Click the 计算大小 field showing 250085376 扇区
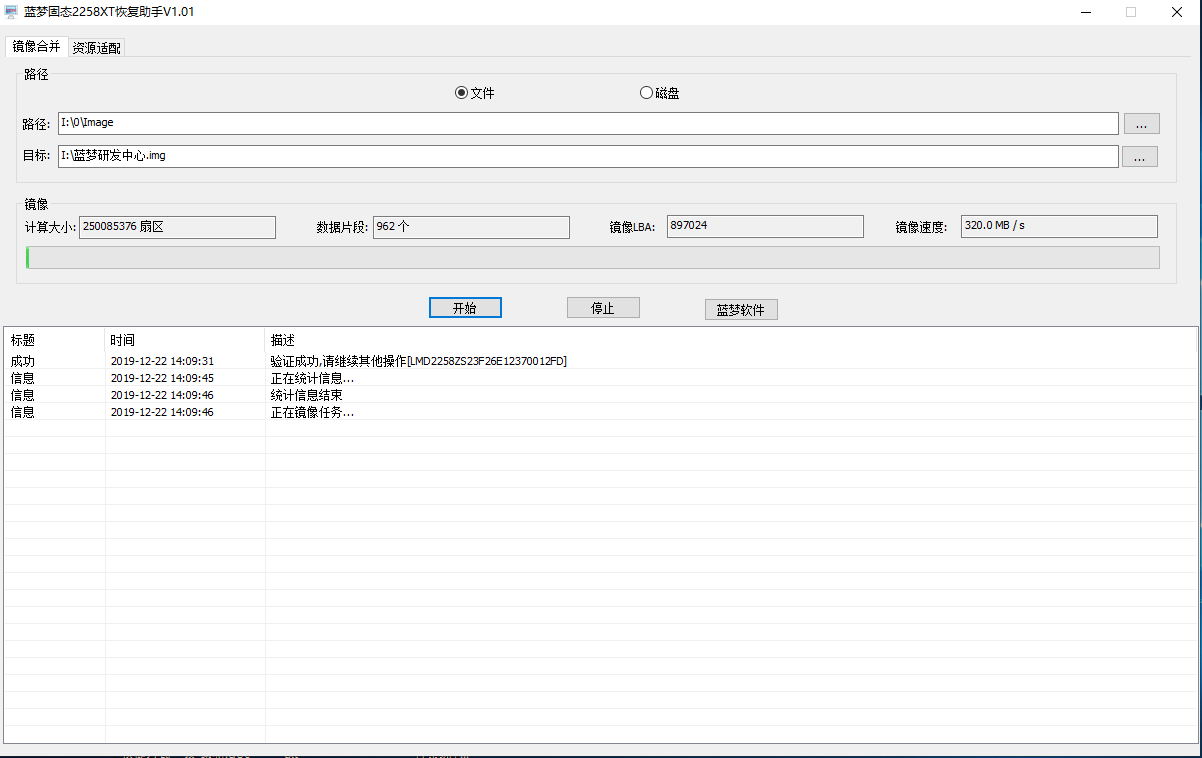This screenshot has width=1202, height=758. click(x=177, y=227)
